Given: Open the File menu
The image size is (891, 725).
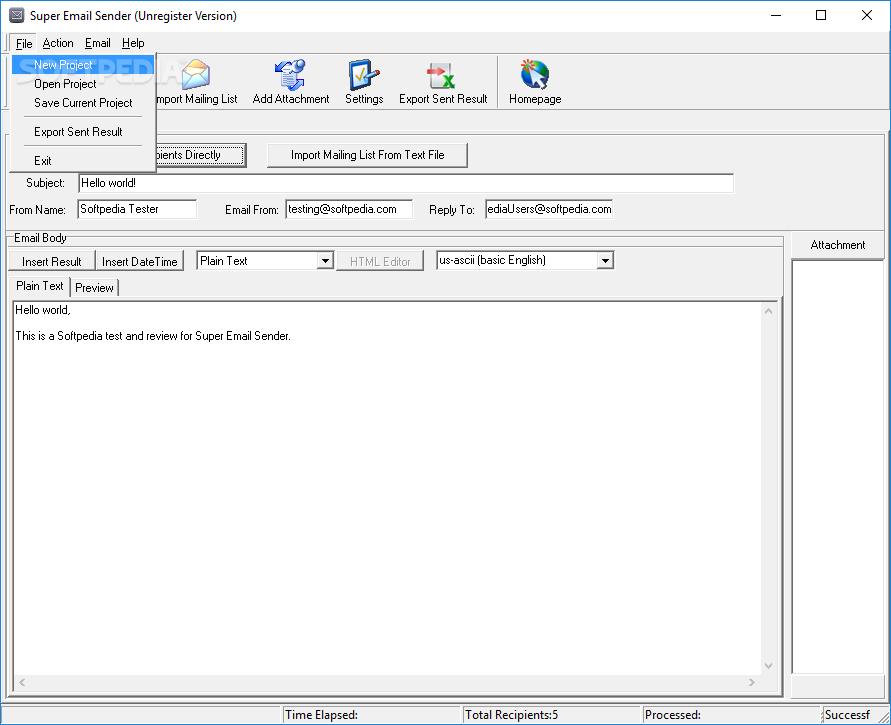Looking at the screenshot, I should point(24,43).
